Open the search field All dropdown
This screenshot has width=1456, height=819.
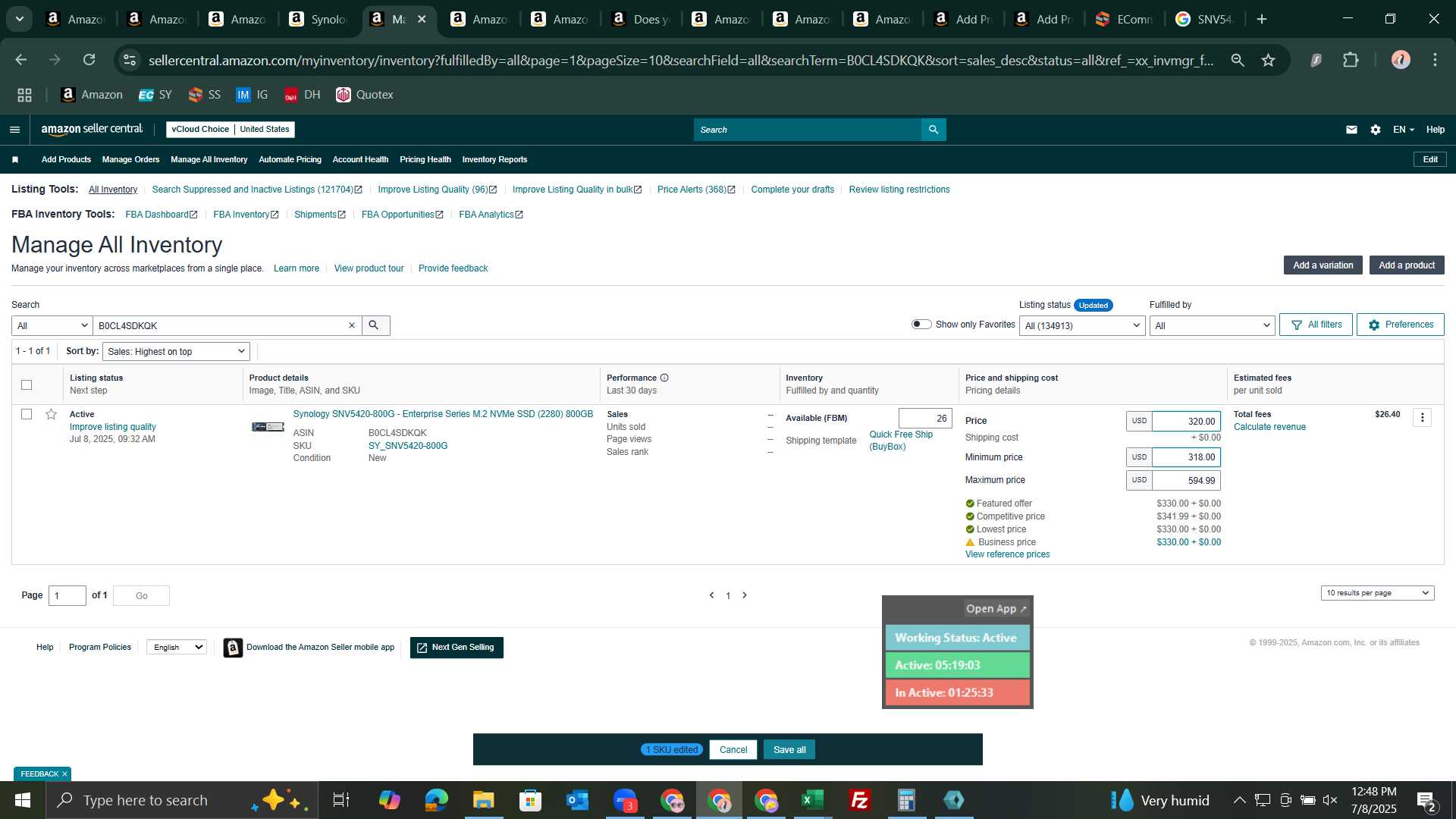52,325
